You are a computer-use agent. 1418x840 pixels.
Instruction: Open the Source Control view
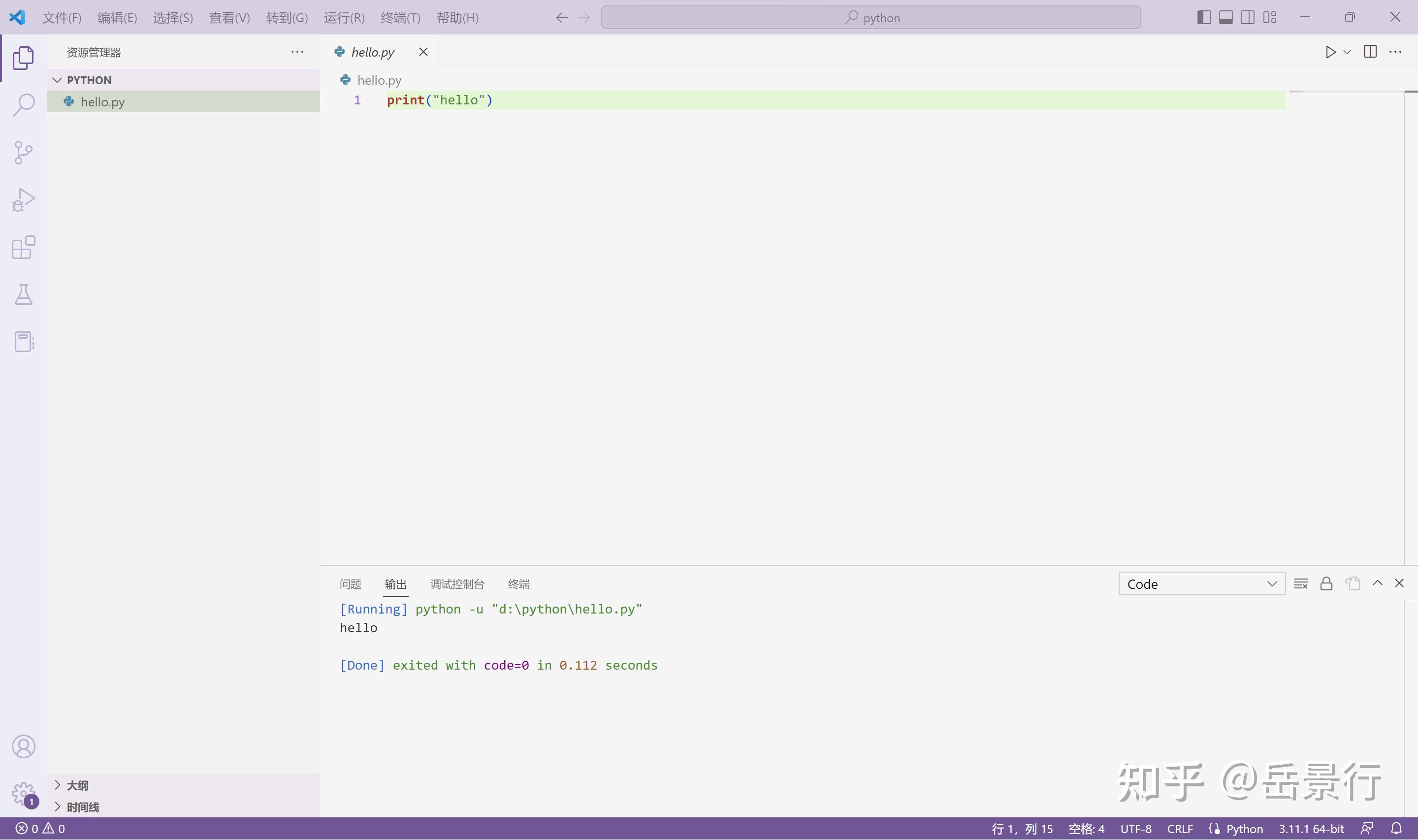[x=23, y=152]
